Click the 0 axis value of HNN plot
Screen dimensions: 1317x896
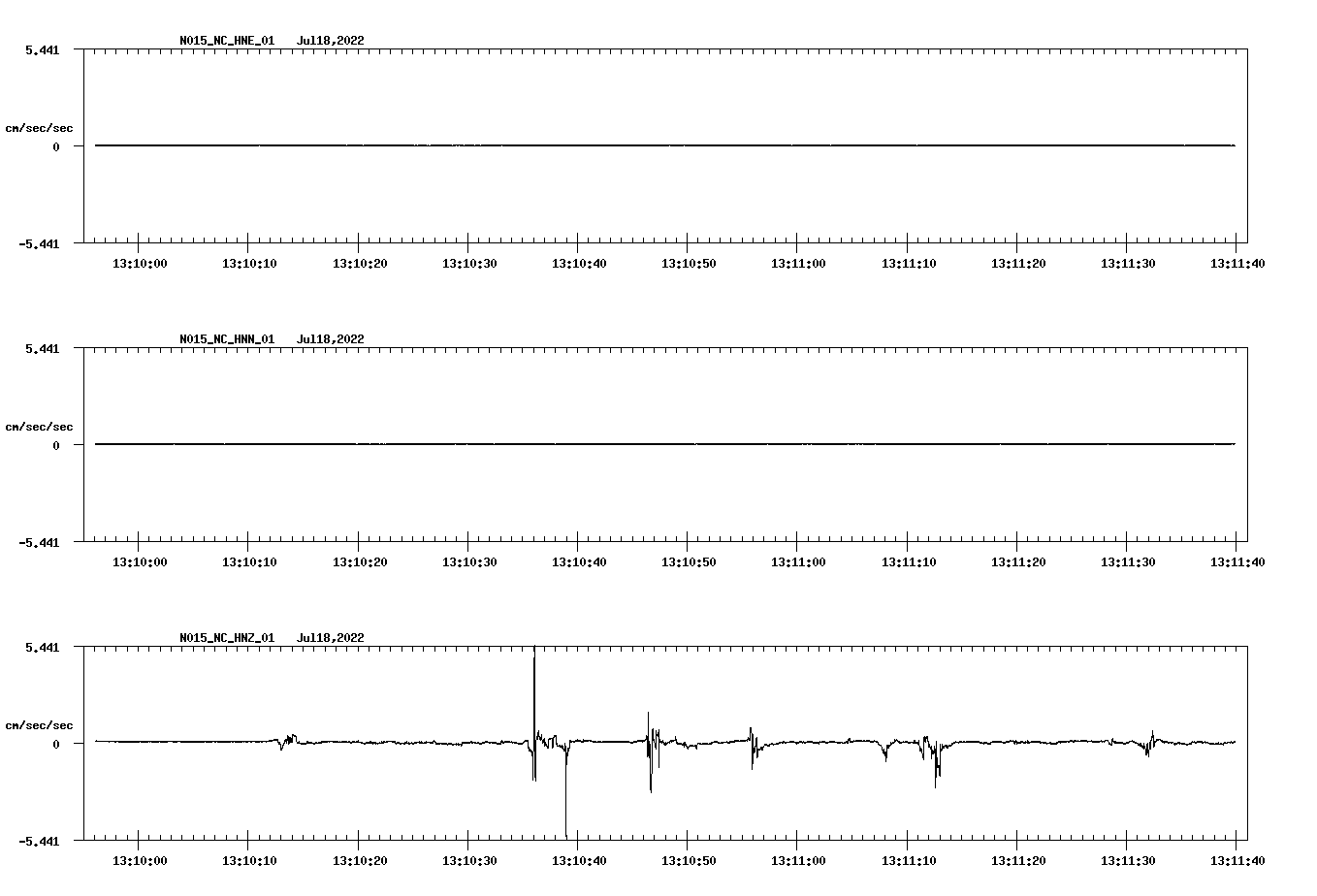(x=56, y=445)
